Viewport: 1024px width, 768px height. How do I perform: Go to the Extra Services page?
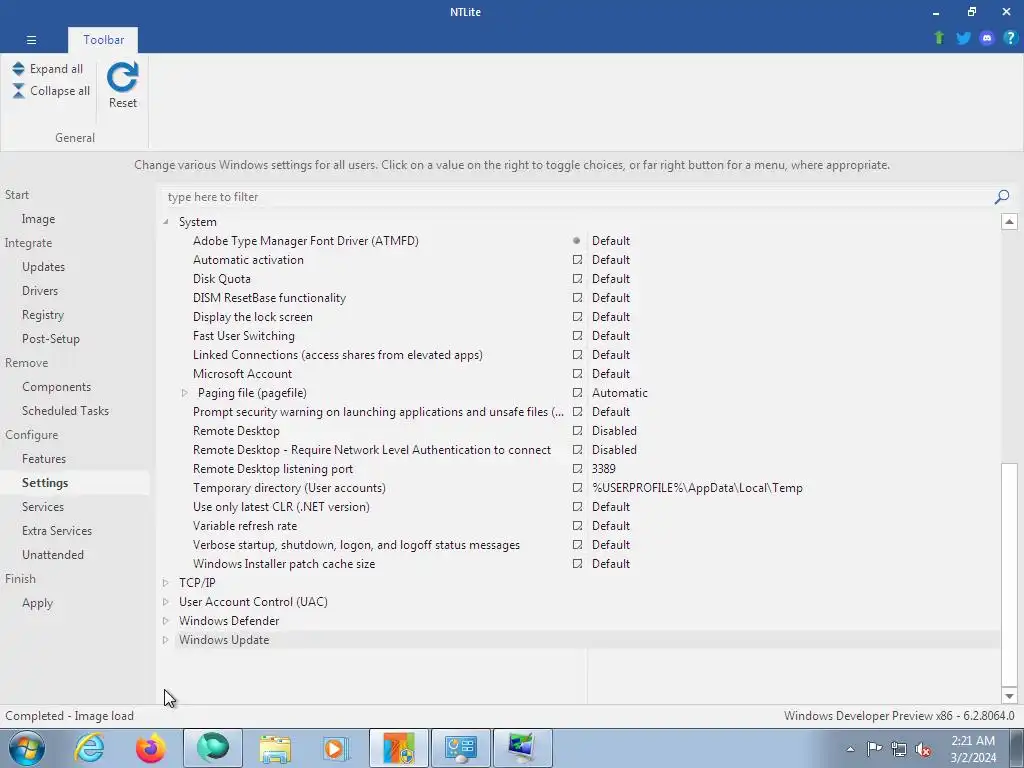(57, 531)
